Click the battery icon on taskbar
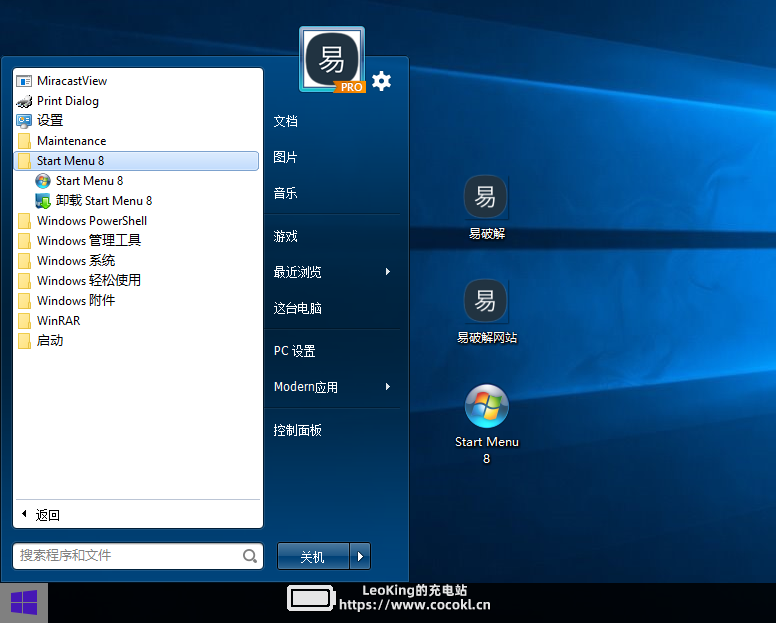Image resolution: width=776 pixels, height=623 pixels. 311,598
